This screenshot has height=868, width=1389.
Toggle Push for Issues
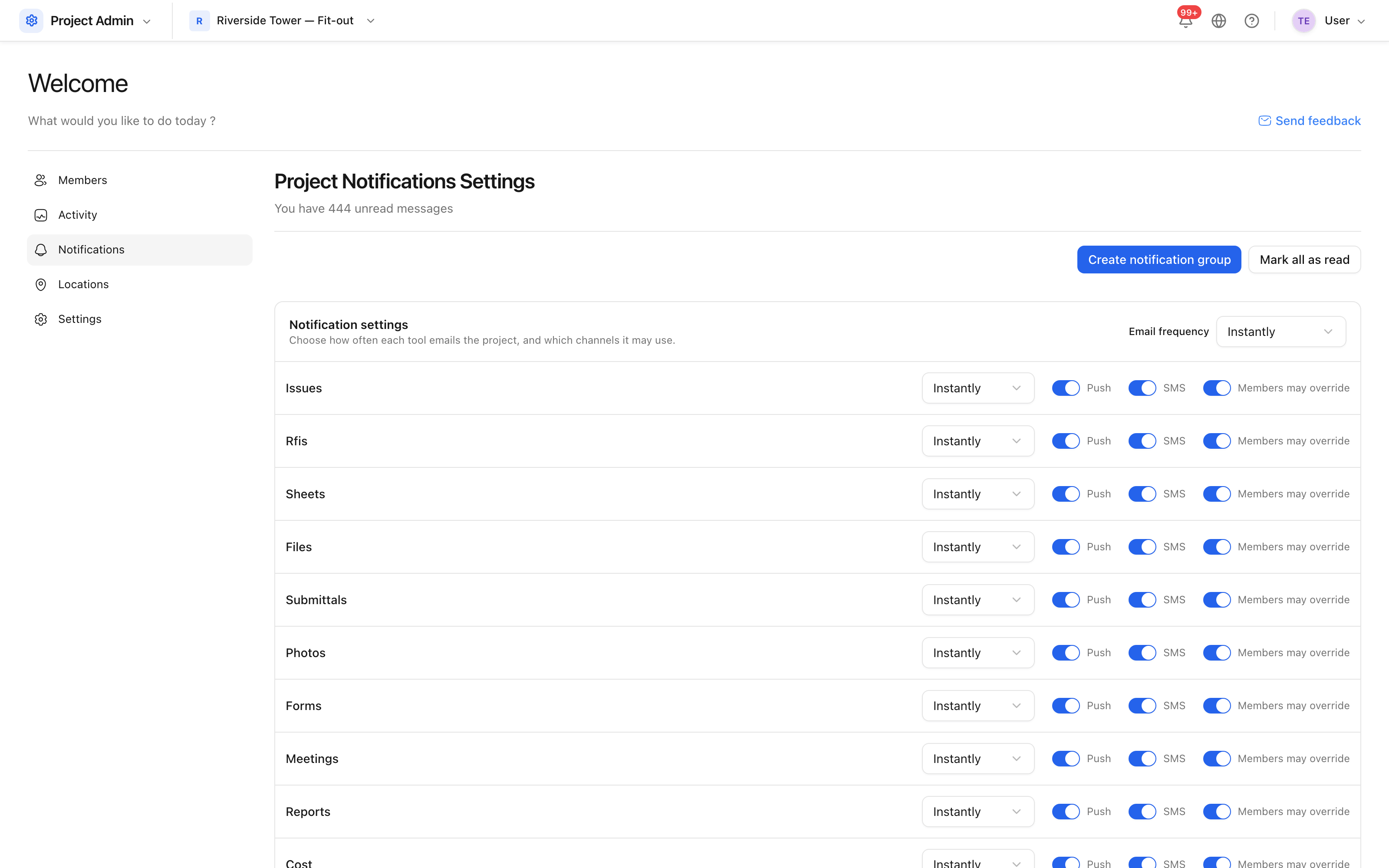point(1065,388)
